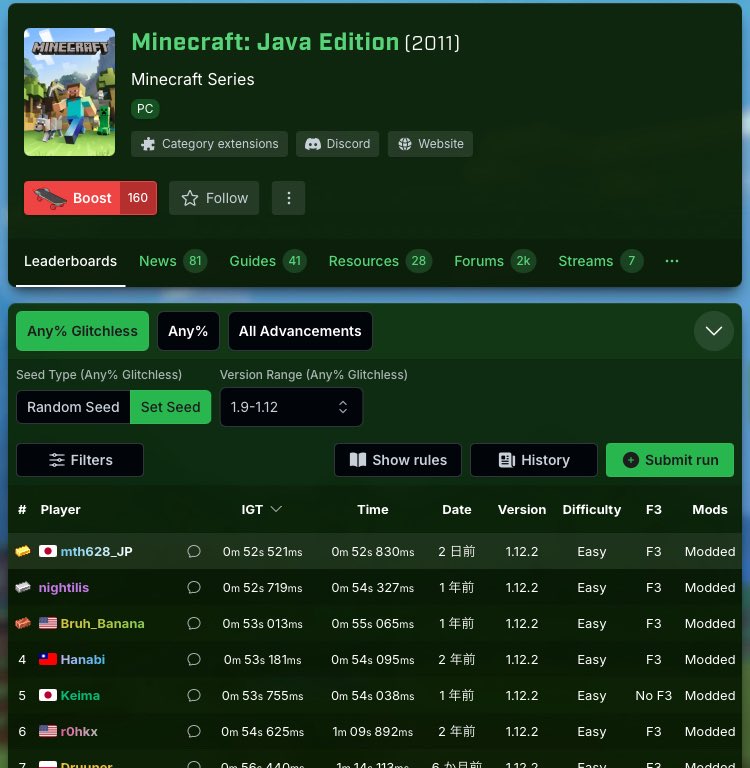Image resolution: width=750 pixels, height=768 pixels.
Task: Open the game Website link
Action: click(430, 144)
